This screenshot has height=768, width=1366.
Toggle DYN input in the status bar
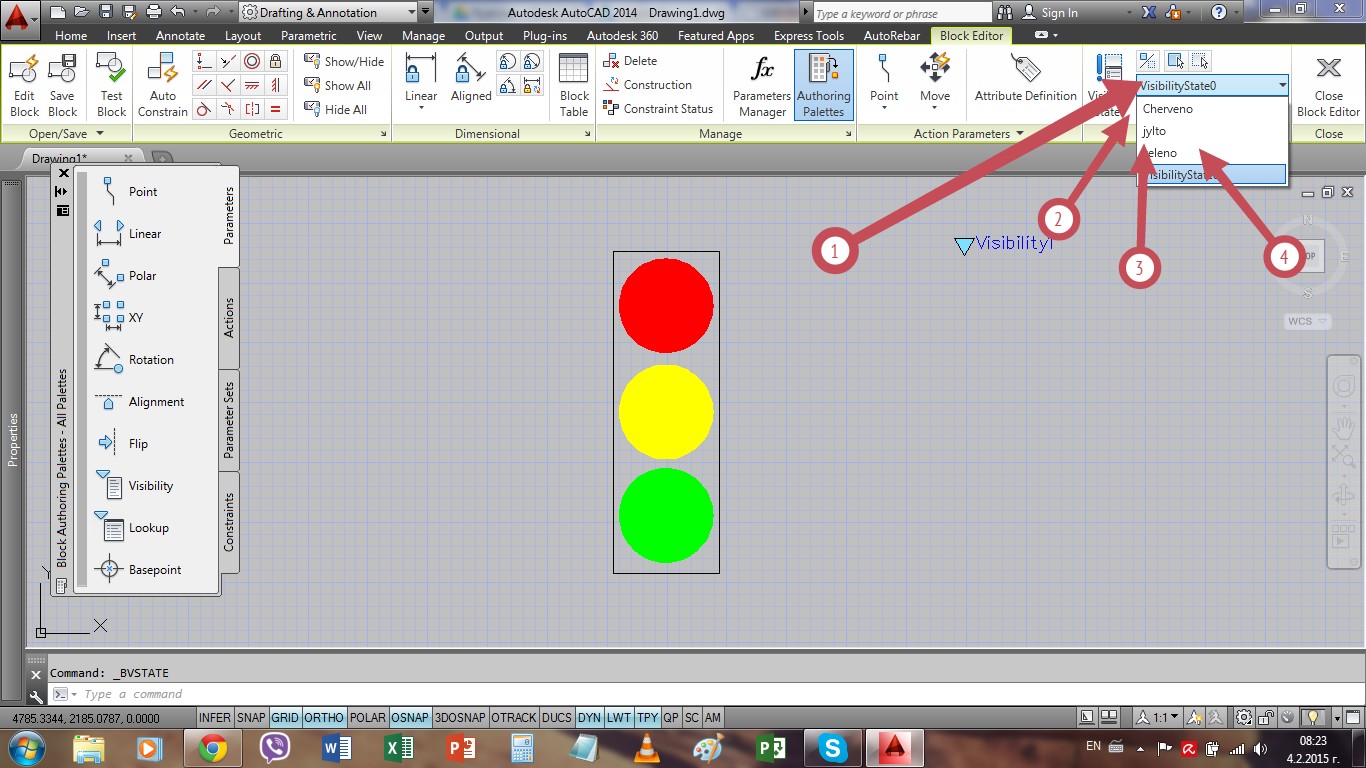coord(590,717)
